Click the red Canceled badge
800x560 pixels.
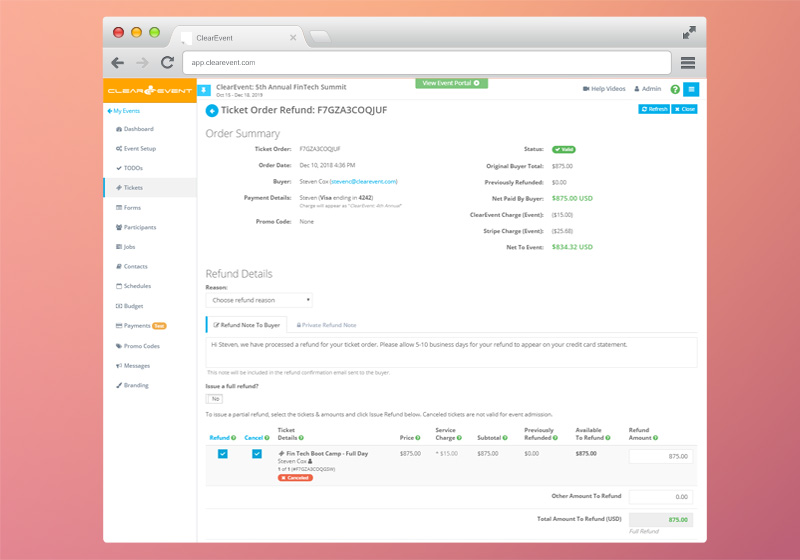[295, 478]
